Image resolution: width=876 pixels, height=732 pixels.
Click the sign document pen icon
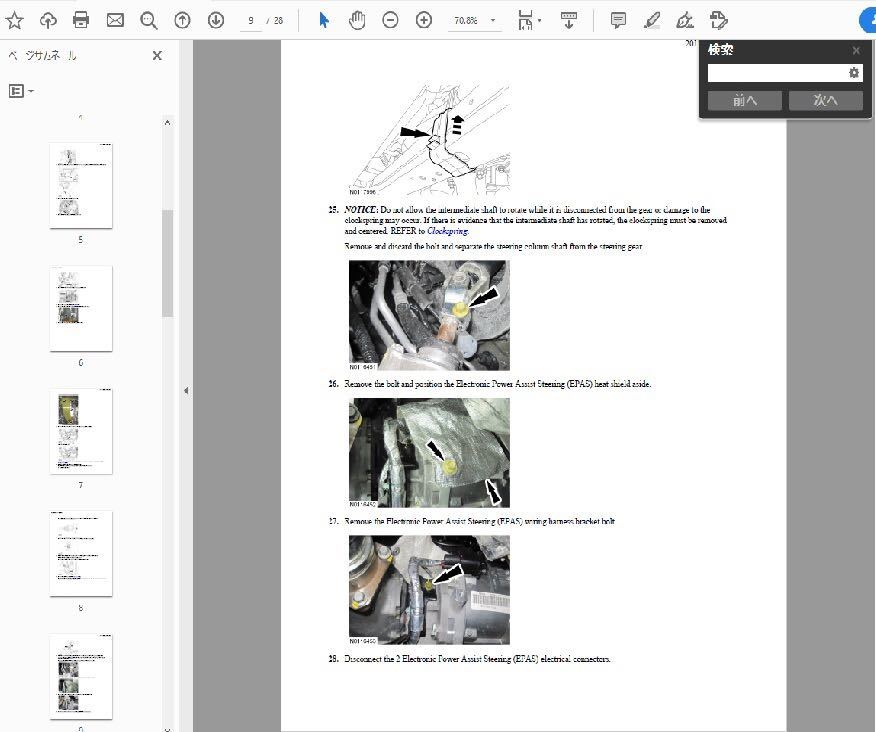point(685,21)
